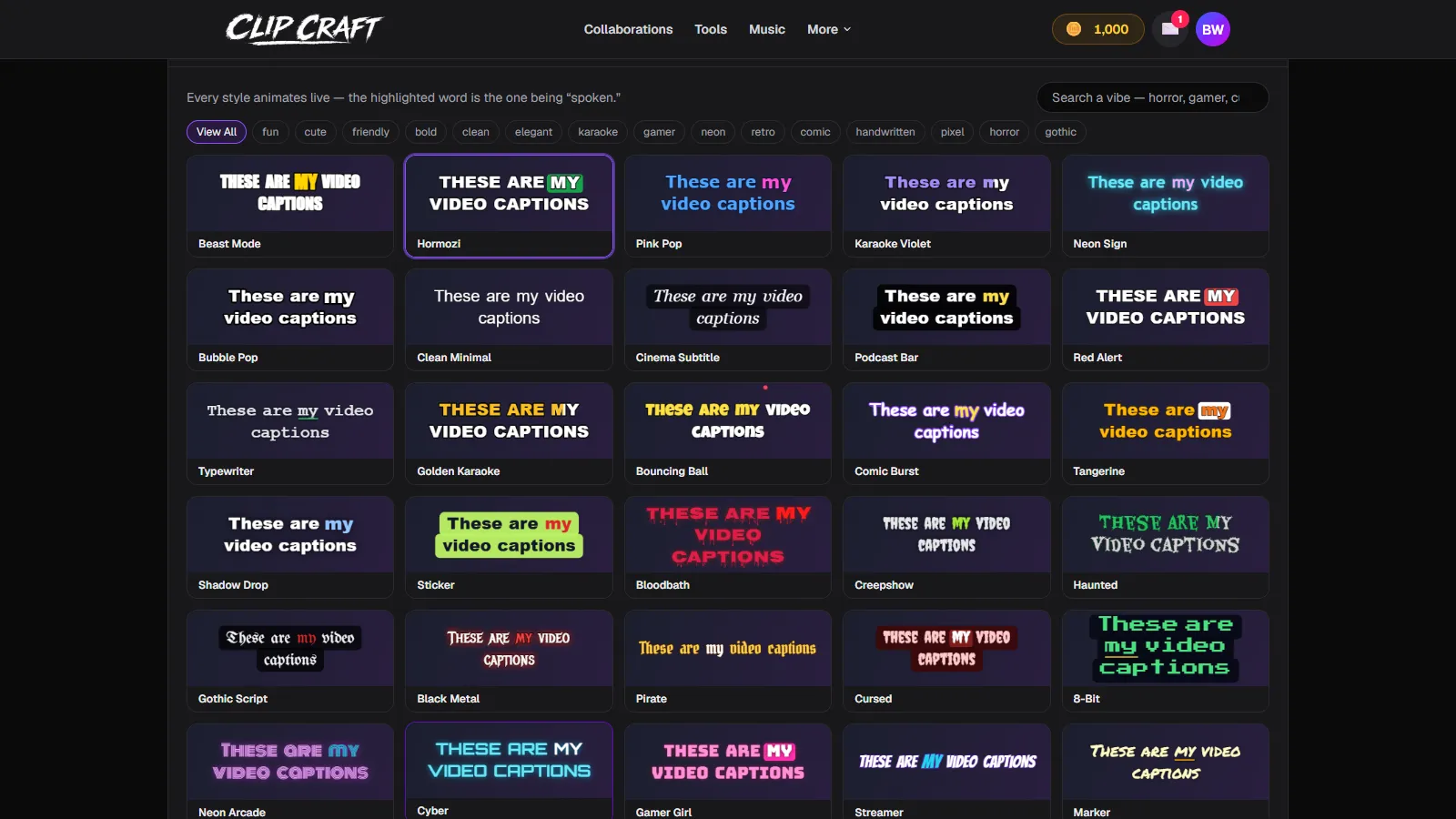Filter styles by the gothic tag
1456x819 pixels.
tap(1061, 132)
